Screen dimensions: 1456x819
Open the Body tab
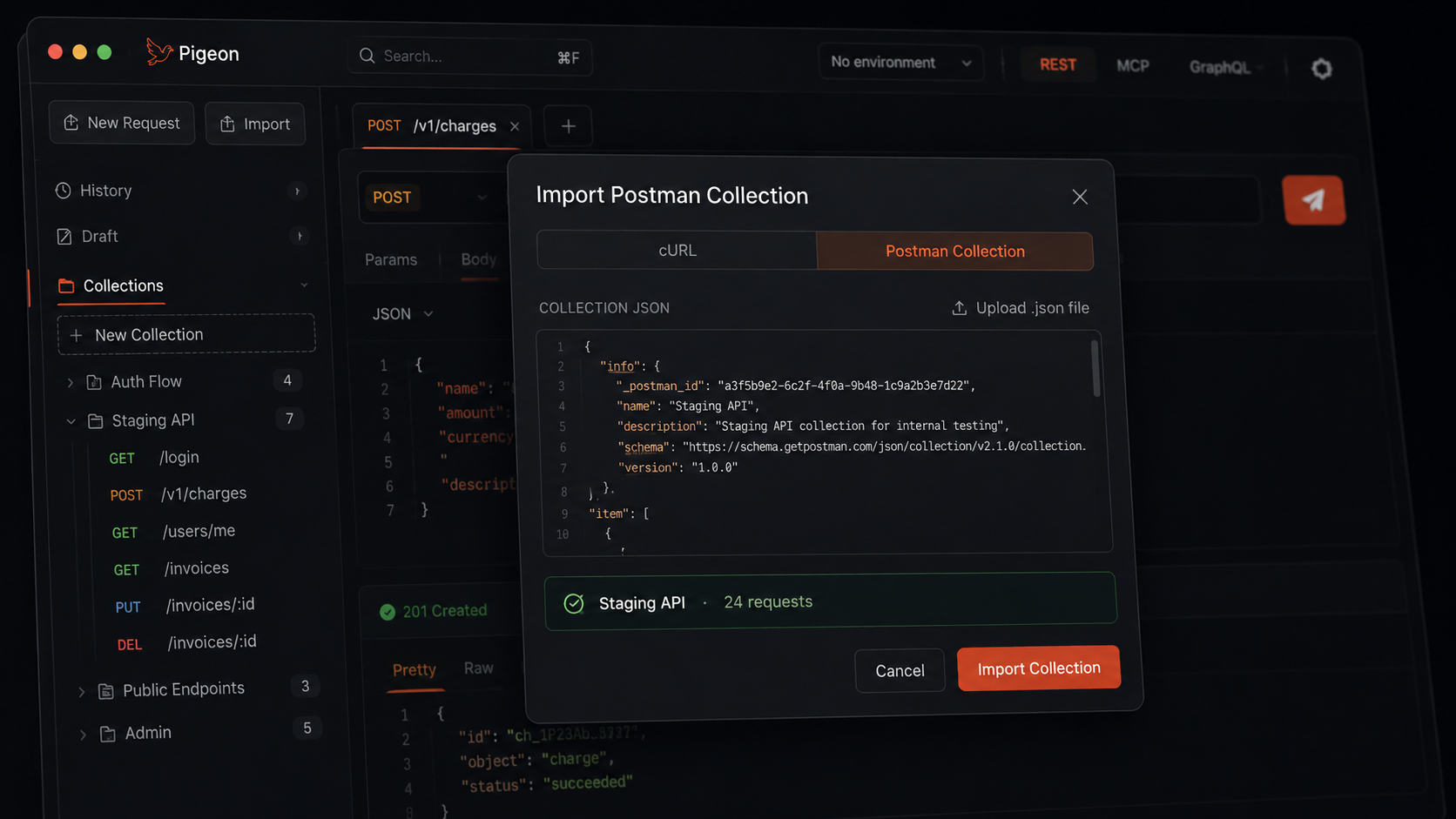pos(478,259)
